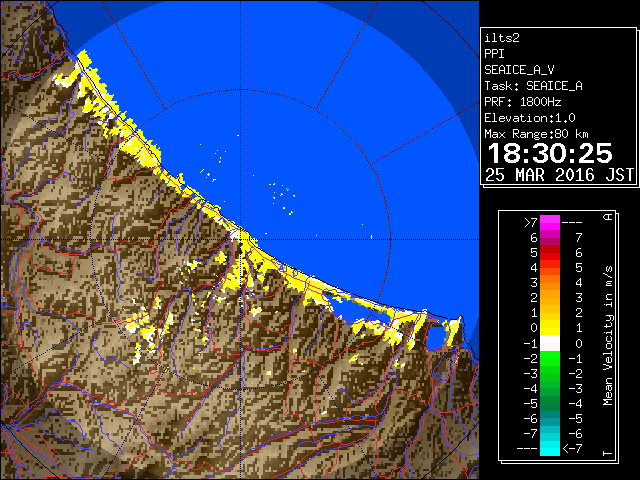Click the timestamp "18:30:25"
The image size is (640, 480).
[550, 154]
